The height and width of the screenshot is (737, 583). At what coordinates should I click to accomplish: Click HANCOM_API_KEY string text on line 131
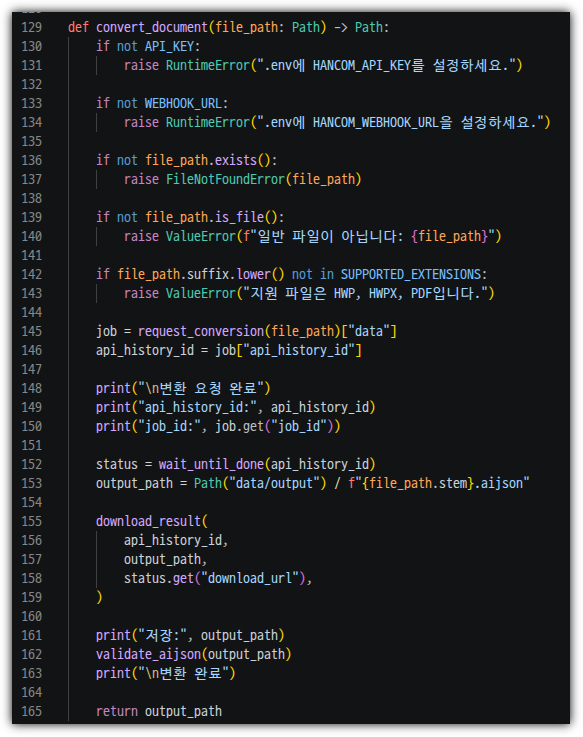pyautogui.click(x=362, y=65)
